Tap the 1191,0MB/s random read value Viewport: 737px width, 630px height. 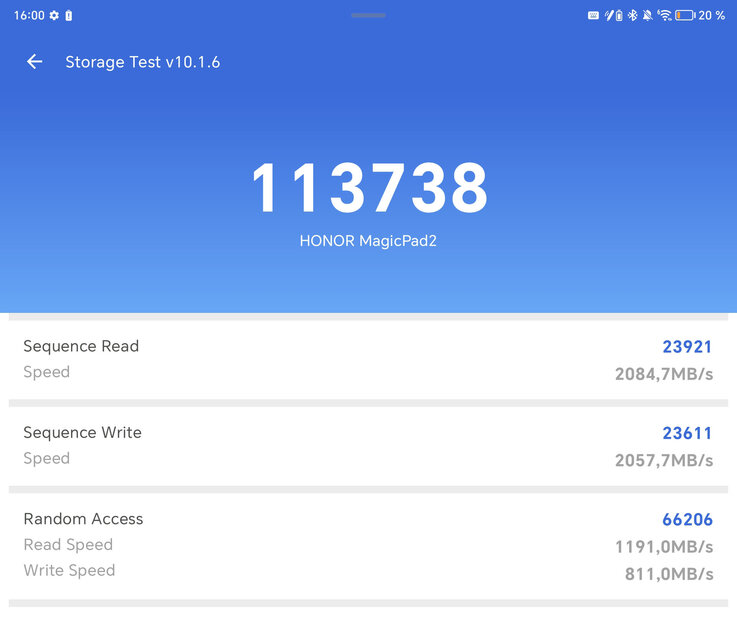(x=664, y=547)
